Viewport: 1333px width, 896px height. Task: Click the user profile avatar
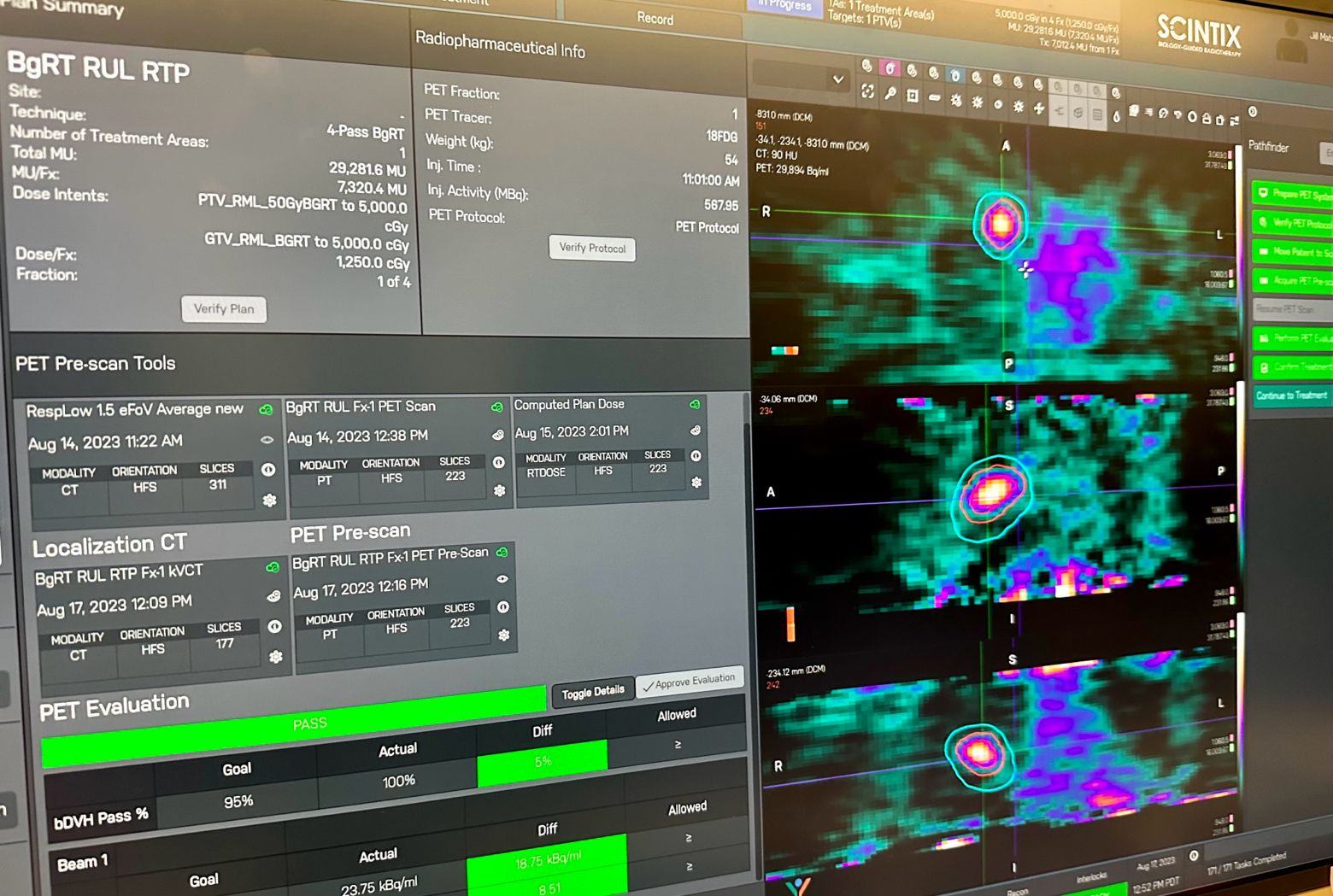tap(1290, 38)
